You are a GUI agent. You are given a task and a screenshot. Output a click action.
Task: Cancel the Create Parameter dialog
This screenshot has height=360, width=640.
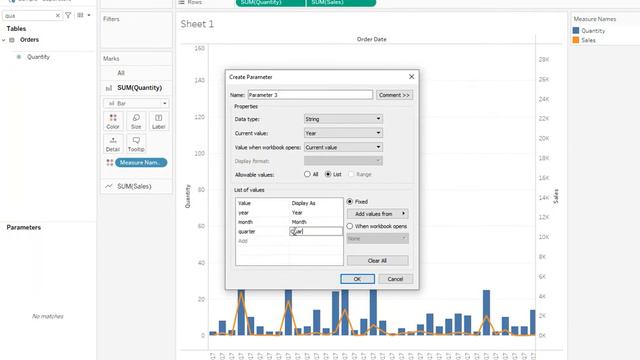(x=395, y=279)
